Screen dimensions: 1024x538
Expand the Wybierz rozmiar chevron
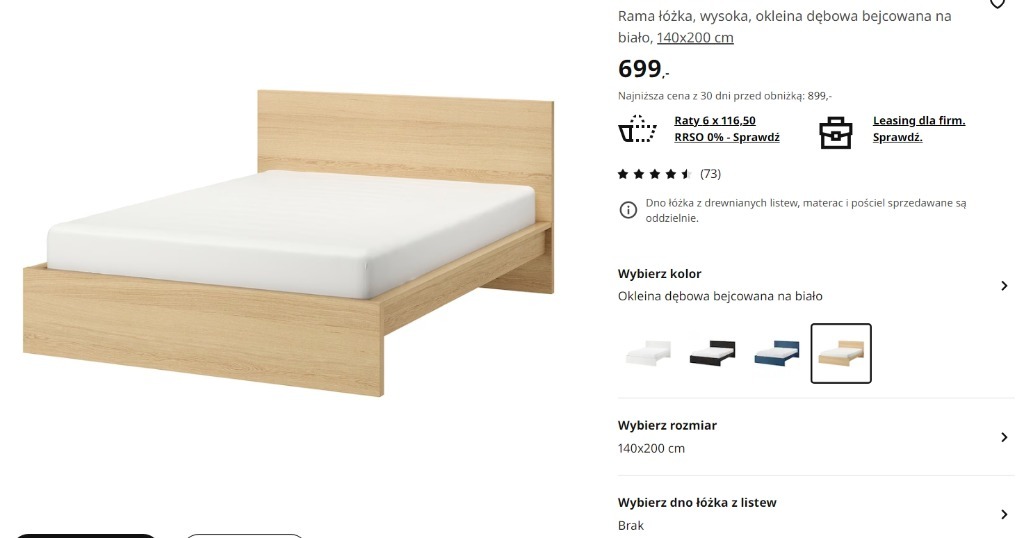pos(1004,437)
